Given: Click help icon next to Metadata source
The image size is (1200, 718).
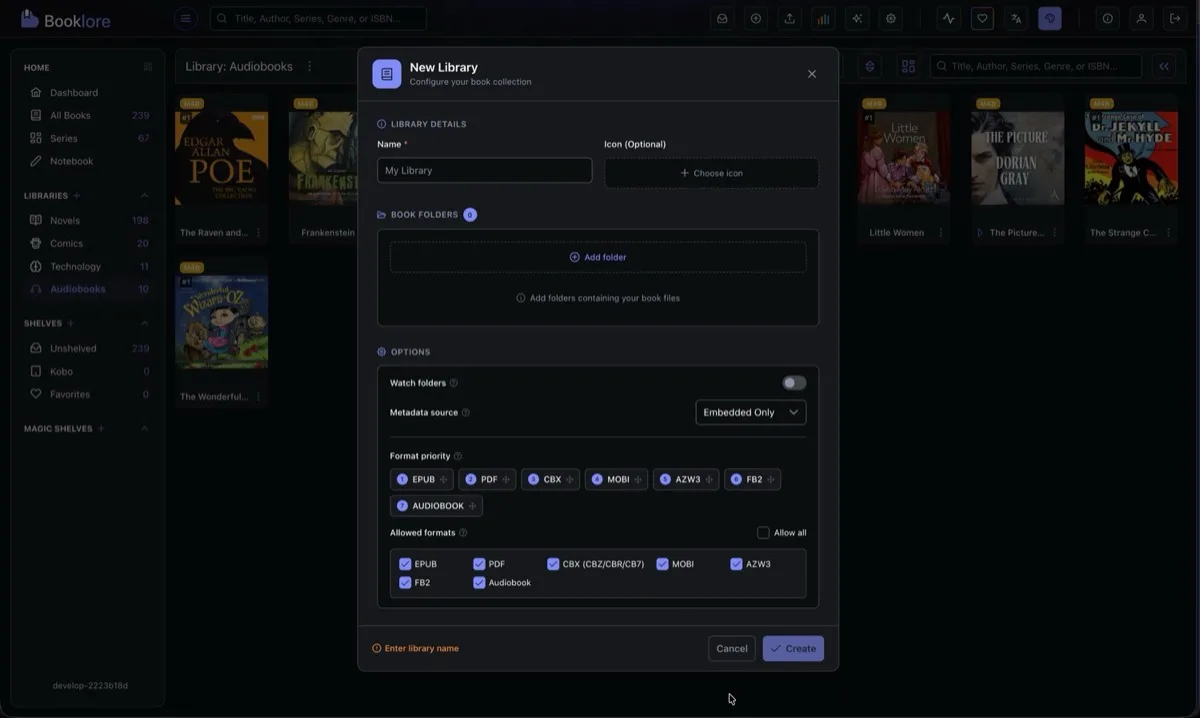Looking at the screenshot, I should click(x=466, y=412).
